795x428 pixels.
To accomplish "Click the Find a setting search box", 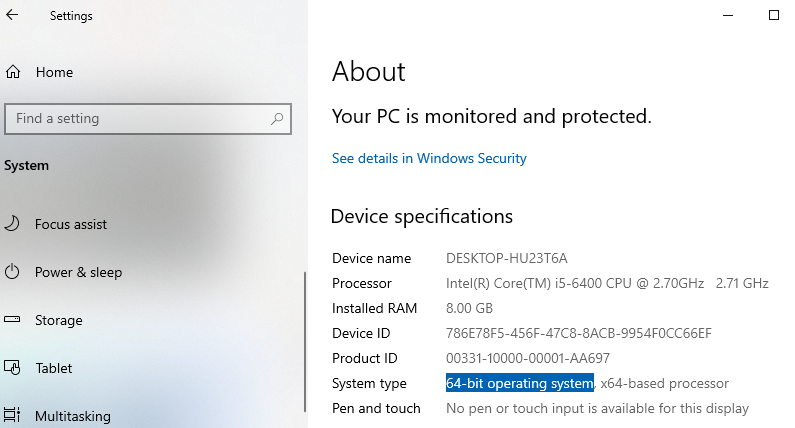I will 148,119.
